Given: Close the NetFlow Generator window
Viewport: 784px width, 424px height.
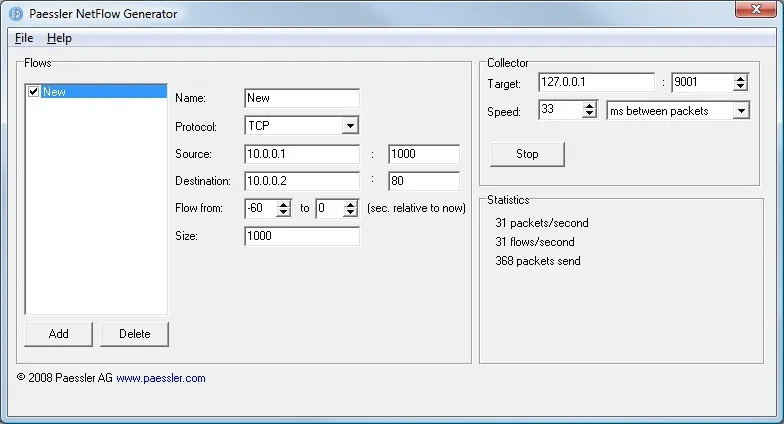Looking at the screenshot, I should [x=756, y=9].
